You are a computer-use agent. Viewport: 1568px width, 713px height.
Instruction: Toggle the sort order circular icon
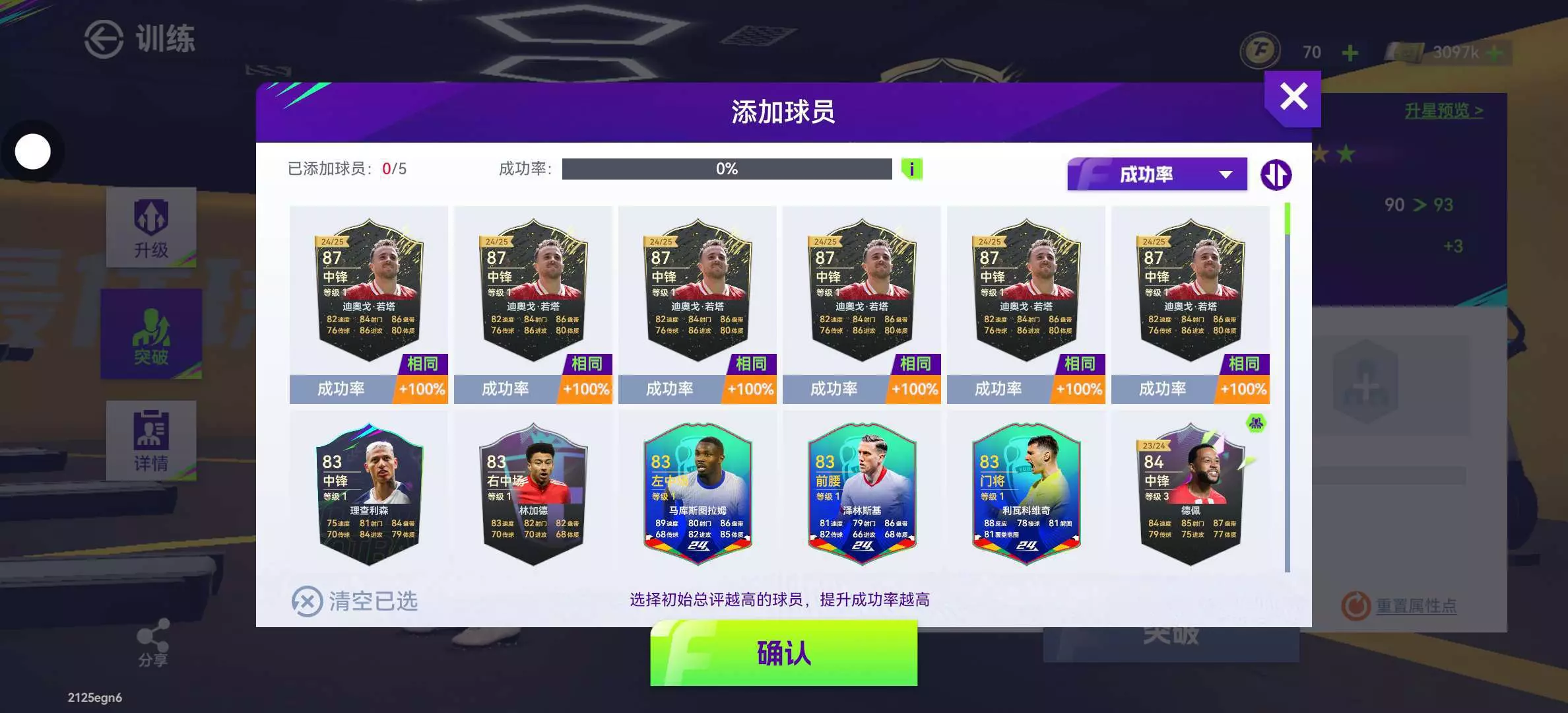(1276, 175)
